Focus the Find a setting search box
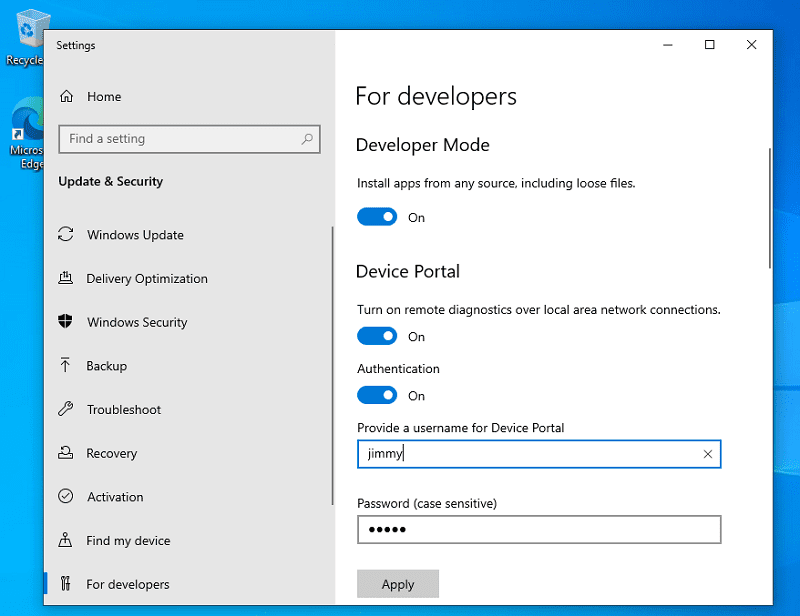 coord(189,139)
